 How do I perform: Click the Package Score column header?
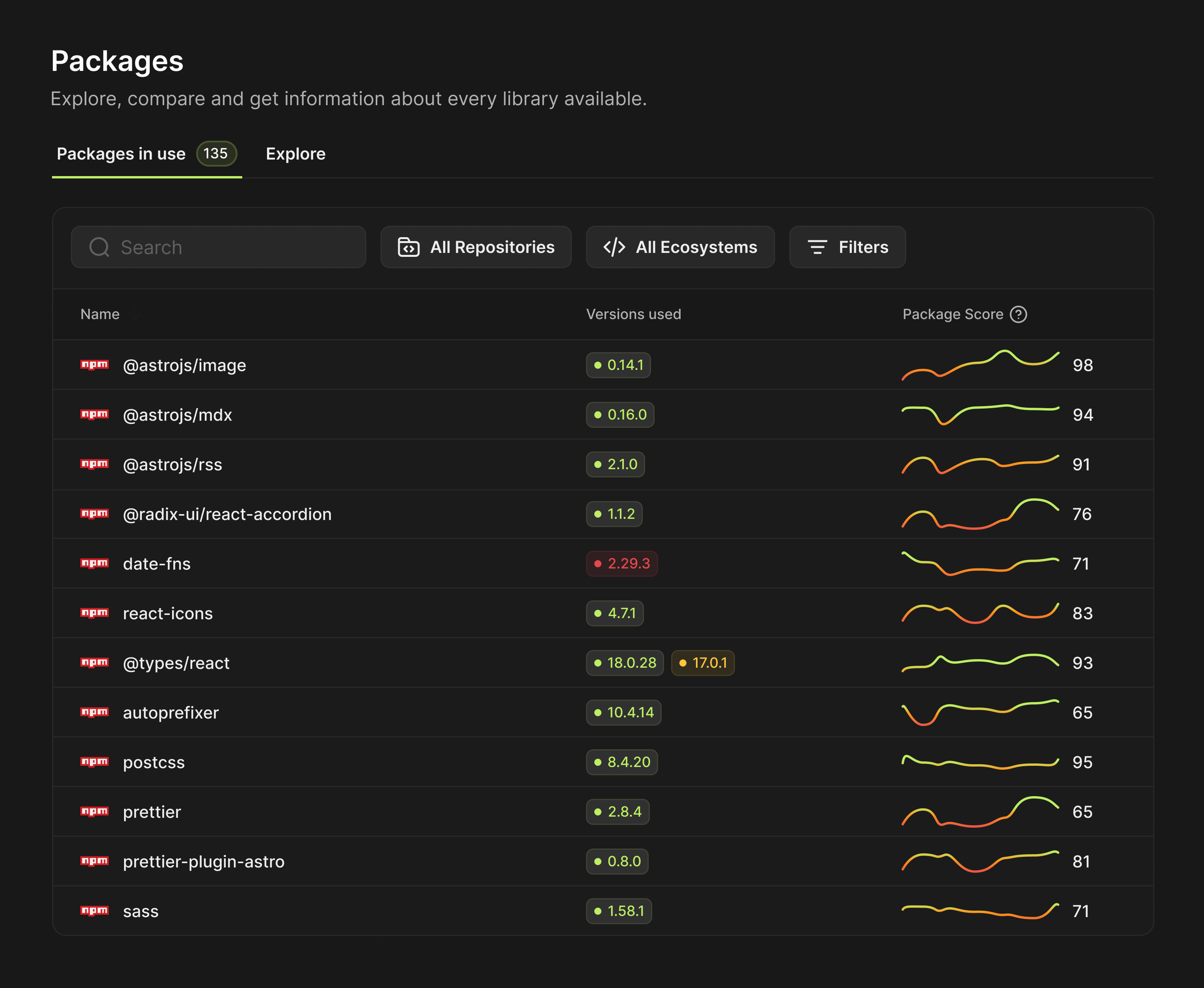pos(952,314)
